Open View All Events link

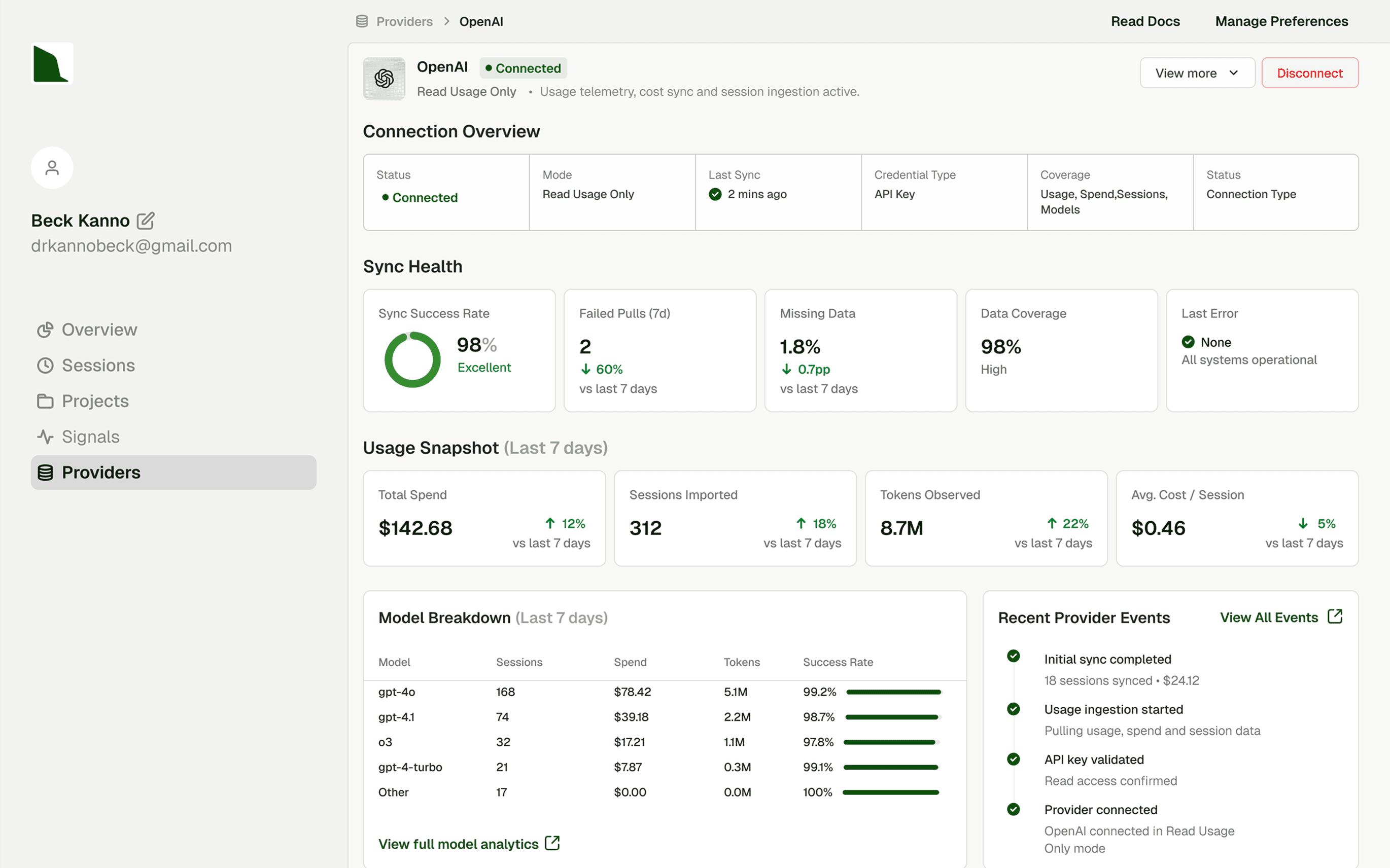click(x=1269, y=617)
